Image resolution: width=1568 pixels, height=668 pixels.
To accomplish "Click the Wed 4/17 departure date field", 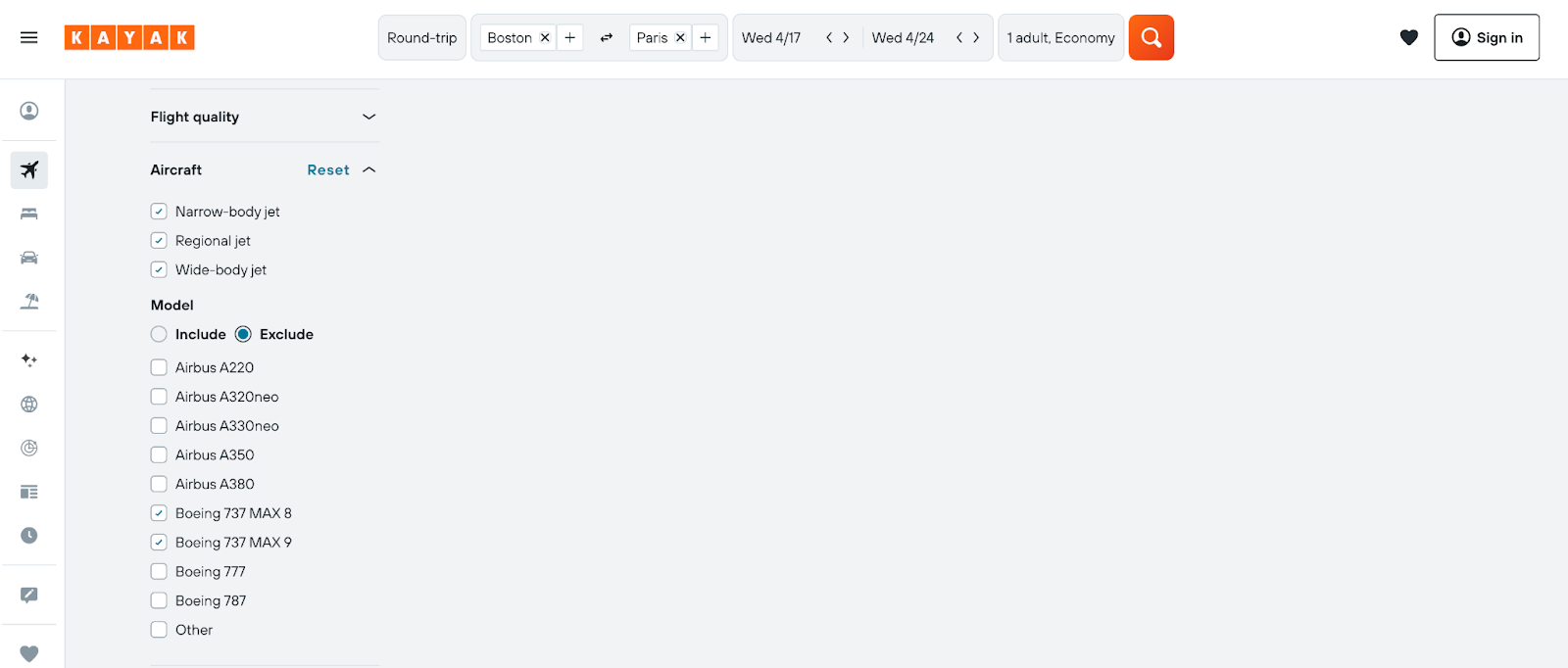I will click(x=771, y=37).
